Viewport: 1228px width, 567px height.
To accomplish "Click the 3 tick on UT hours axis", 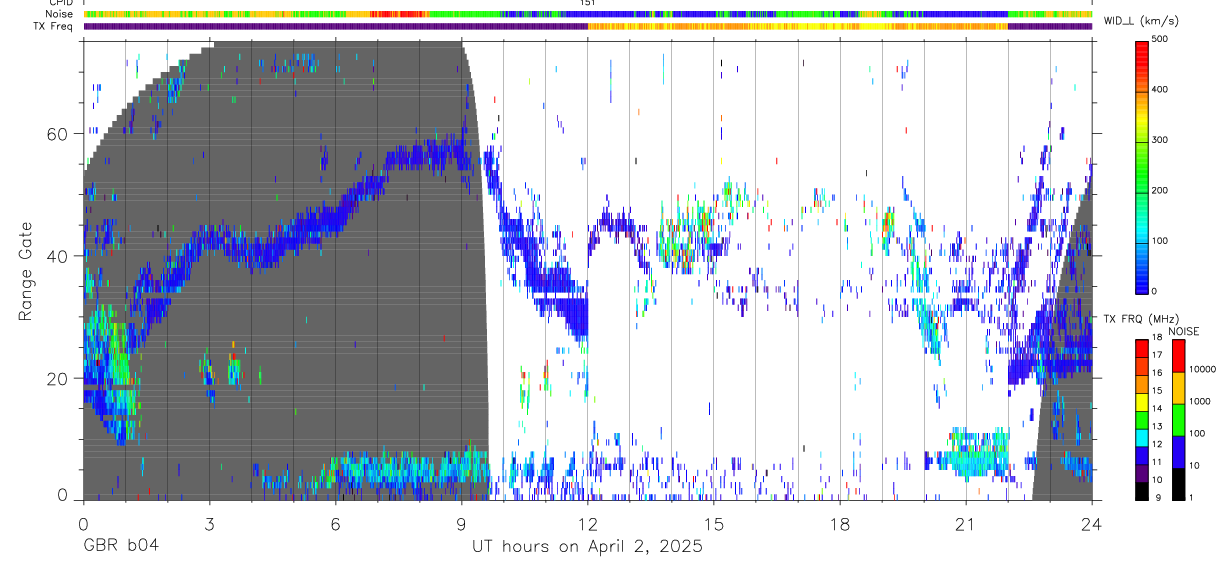I will pos(210,523).
